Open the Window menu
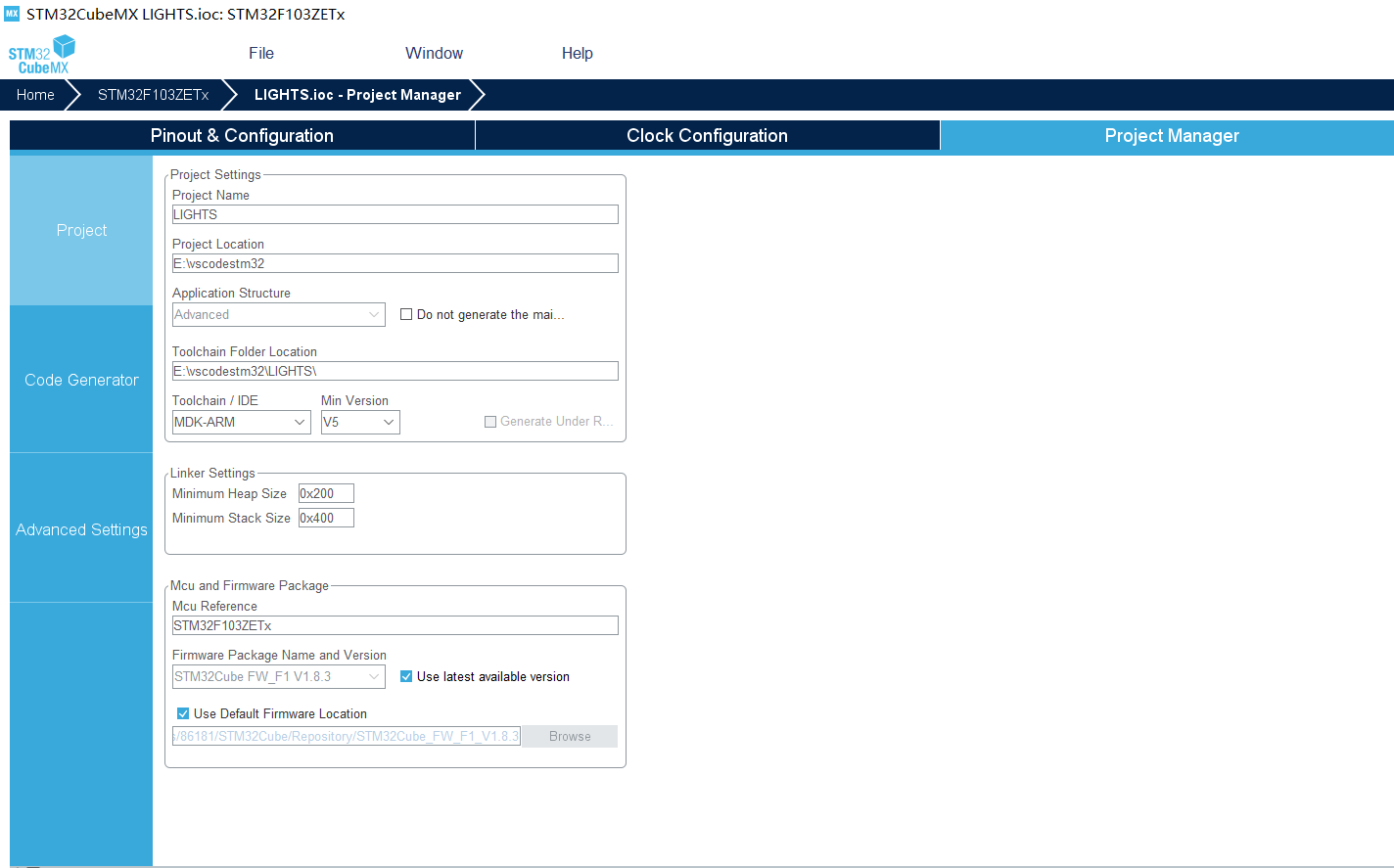1394x868 pixels. tap(434, 54)
